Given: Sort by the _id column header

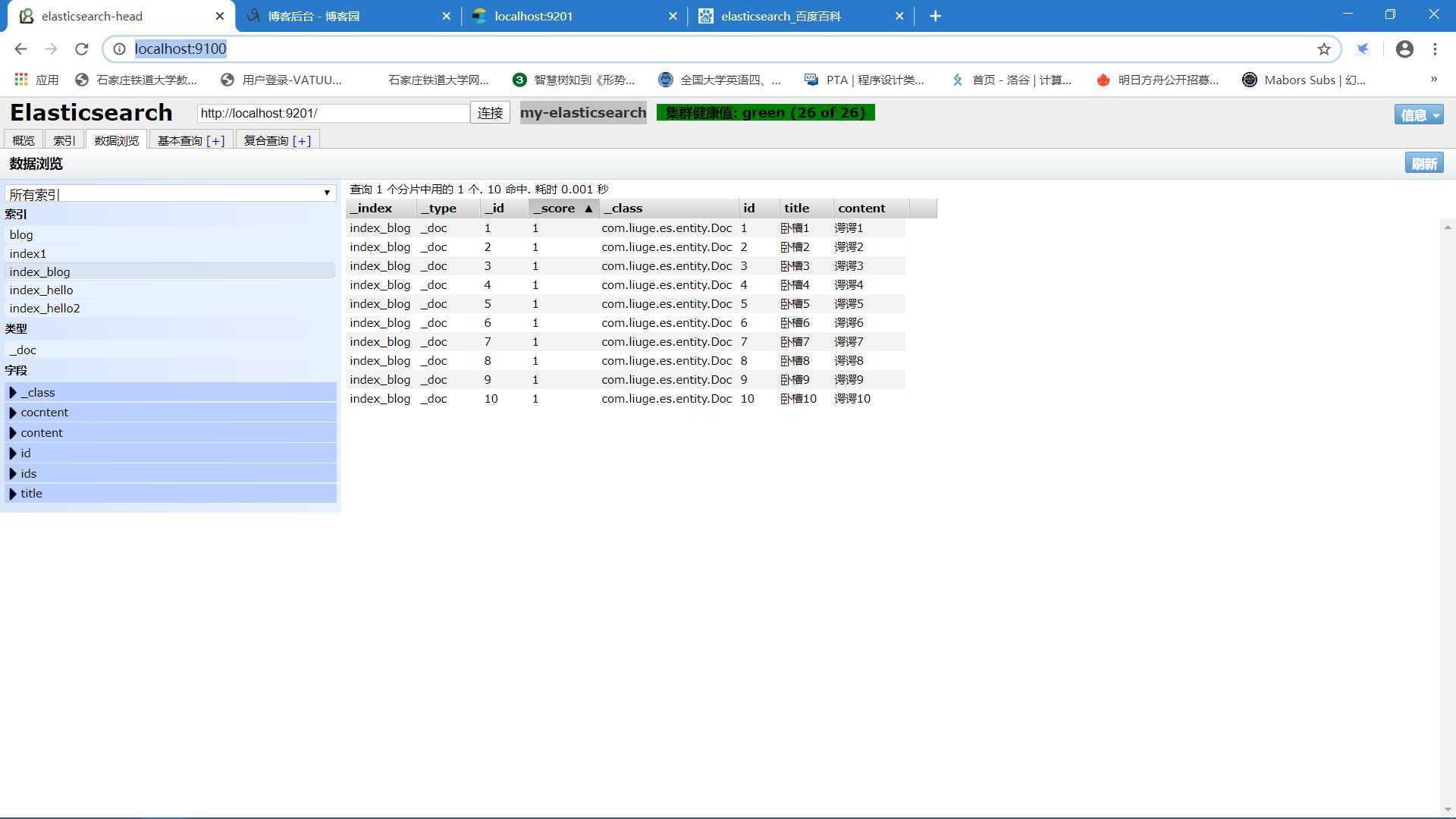Looking at the screenshot, I should 504,208.
